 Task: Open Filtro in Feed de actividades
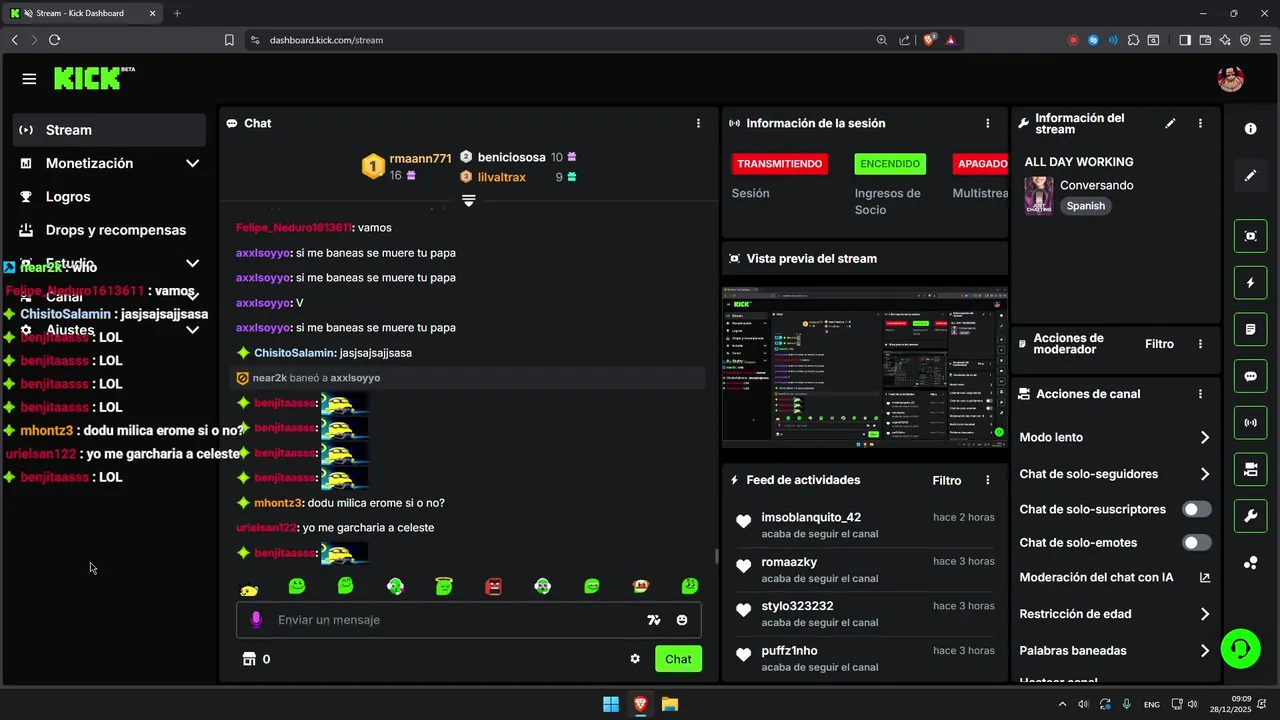pyautogui.click(x=947, y=480)
